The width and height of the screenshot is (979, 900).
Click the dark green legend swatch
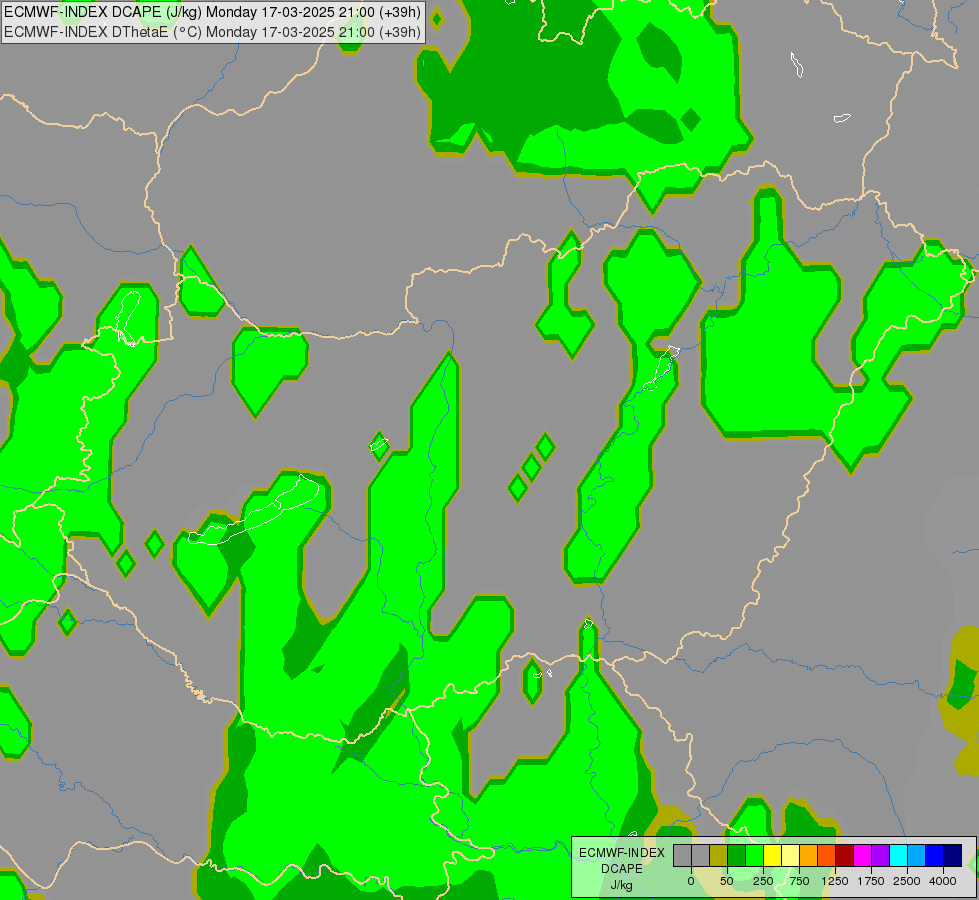pyautogui.click(x=736, y=855)
